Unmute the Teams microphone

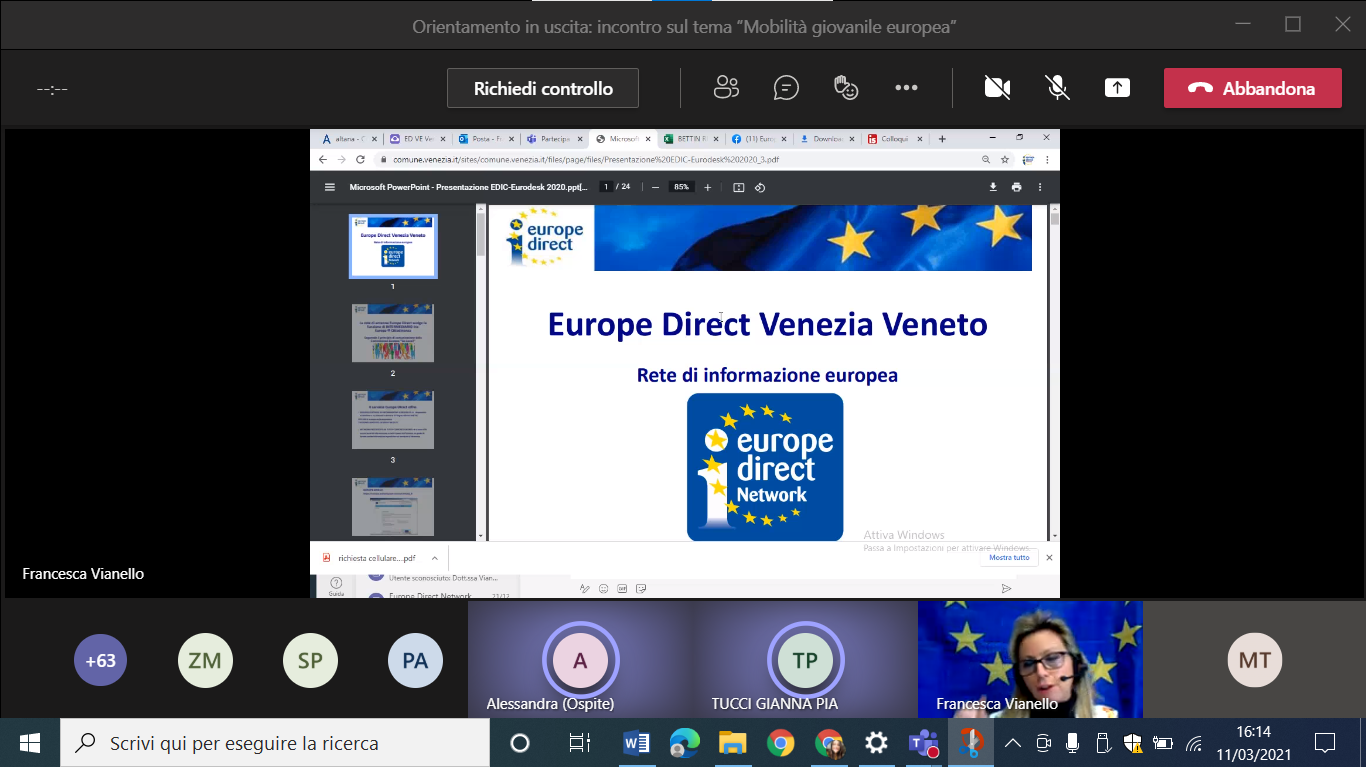[1057, 88]
